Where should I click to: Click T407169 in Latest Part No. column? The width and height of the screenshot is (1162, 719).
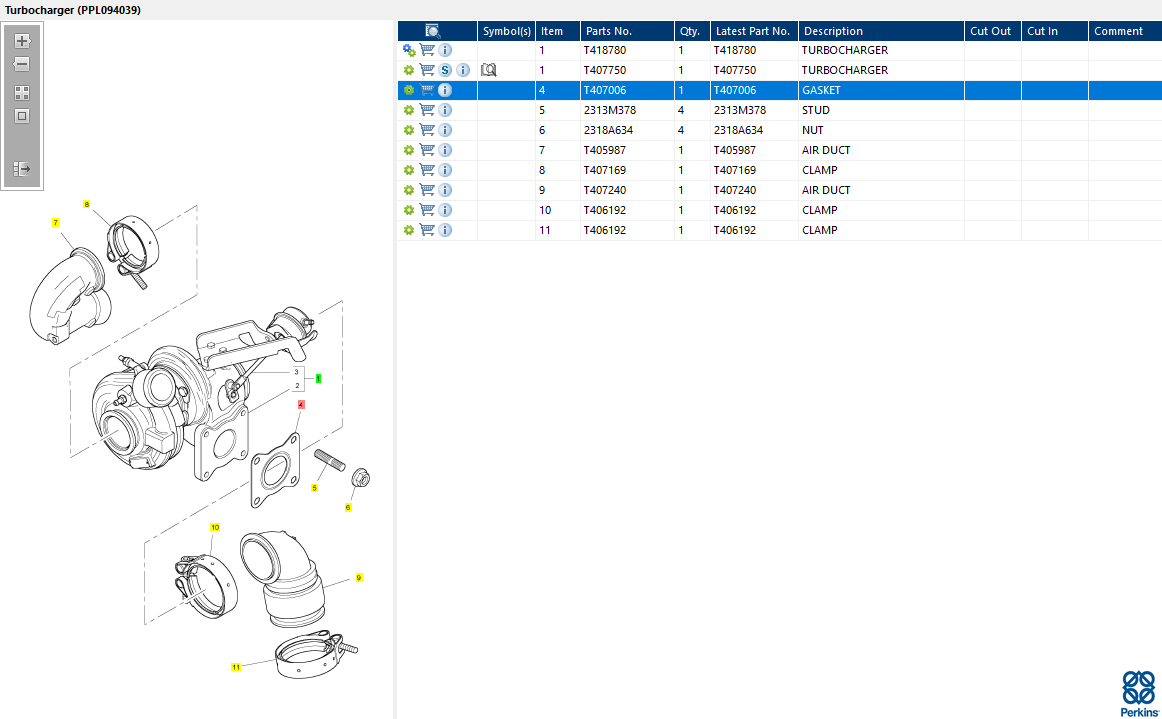(x=734, y=170)
